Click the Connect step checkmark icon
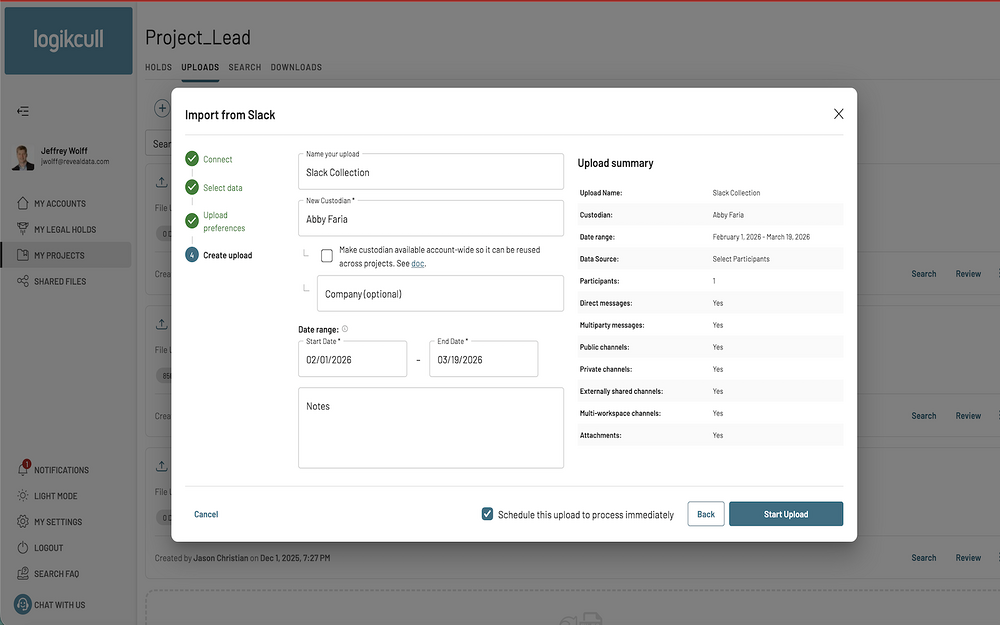The height and width of the screenshot is (625, 1000). (192, 158)
